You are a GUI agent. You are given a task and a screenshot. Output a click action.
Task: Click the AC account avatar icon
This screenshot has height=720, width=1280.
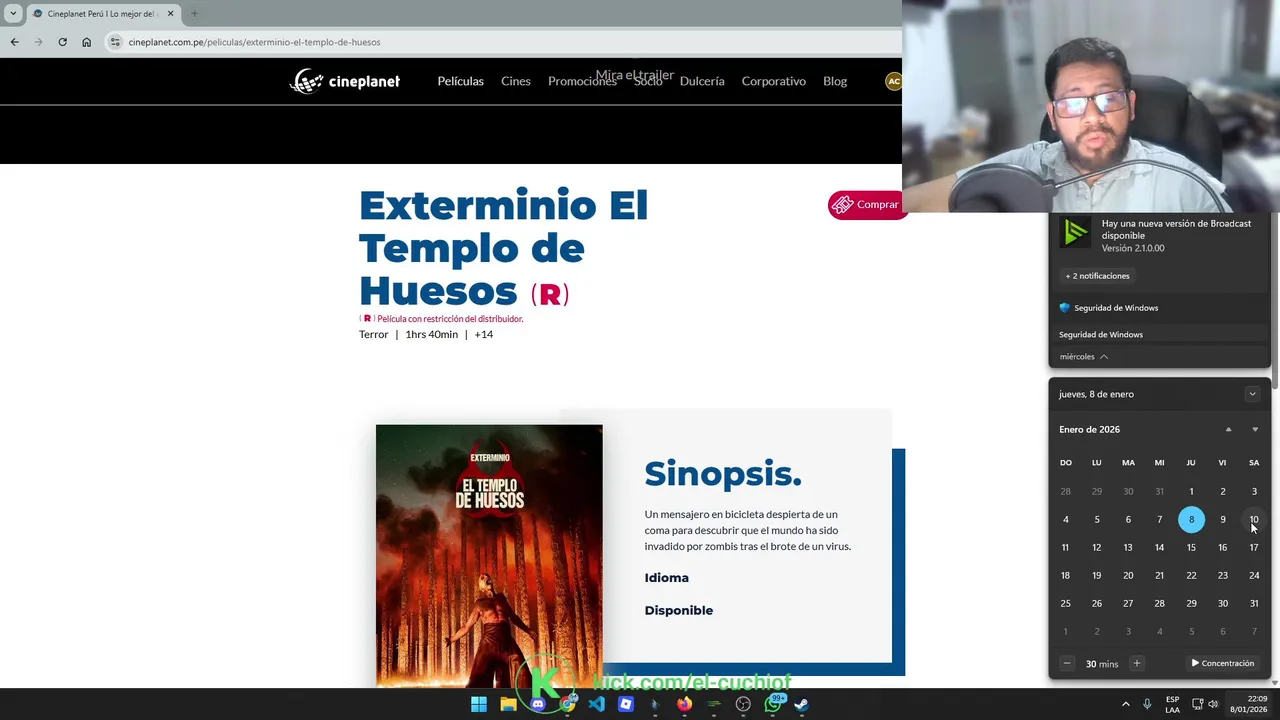click(x=893, y=81)
